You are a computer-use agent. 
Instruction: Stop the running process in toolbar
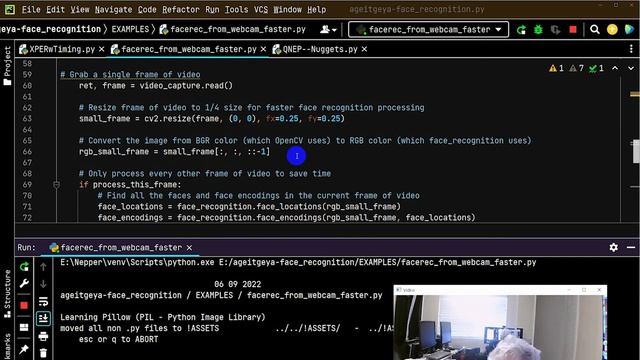[573, 30]
